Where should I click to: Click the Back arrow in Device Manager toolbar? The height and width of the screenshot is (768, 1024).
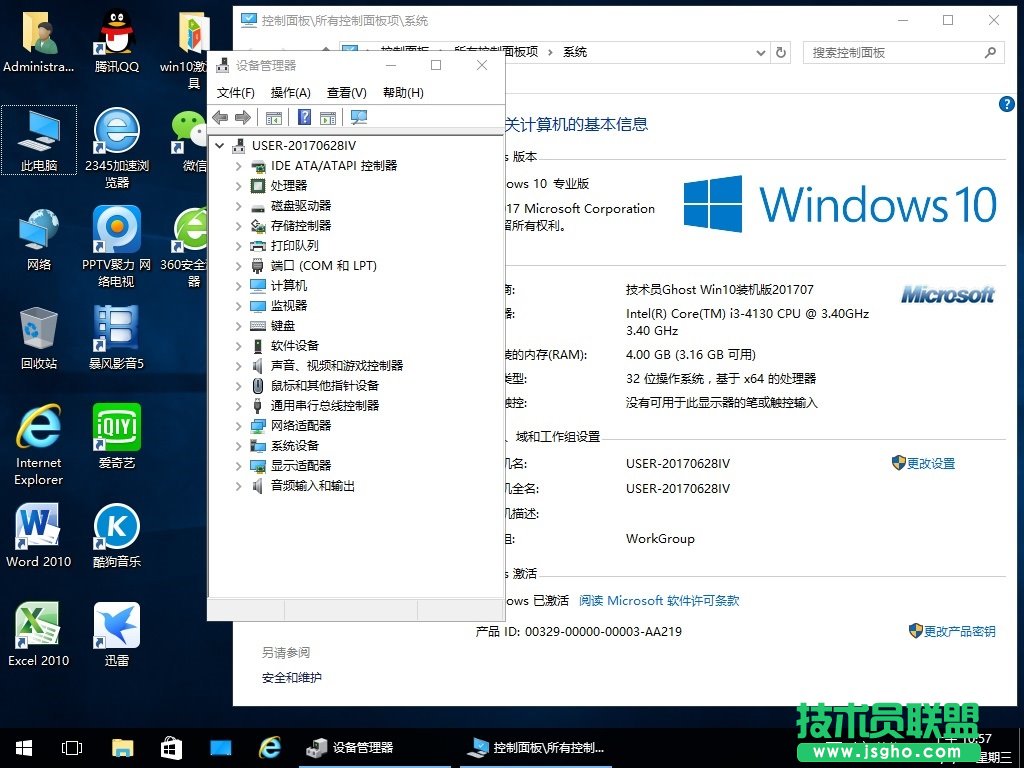point(220,118)
